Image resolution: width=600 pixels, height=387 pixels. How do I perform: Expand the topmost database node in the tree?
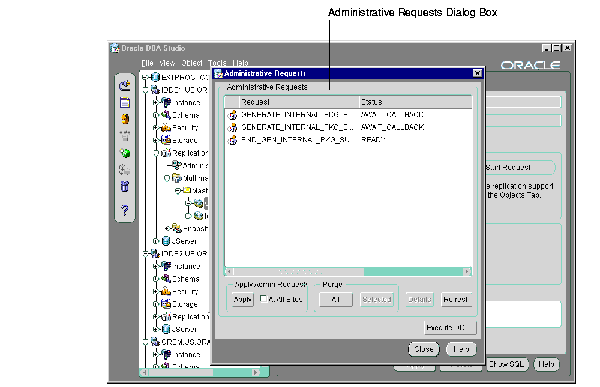[x=145, y=78]
